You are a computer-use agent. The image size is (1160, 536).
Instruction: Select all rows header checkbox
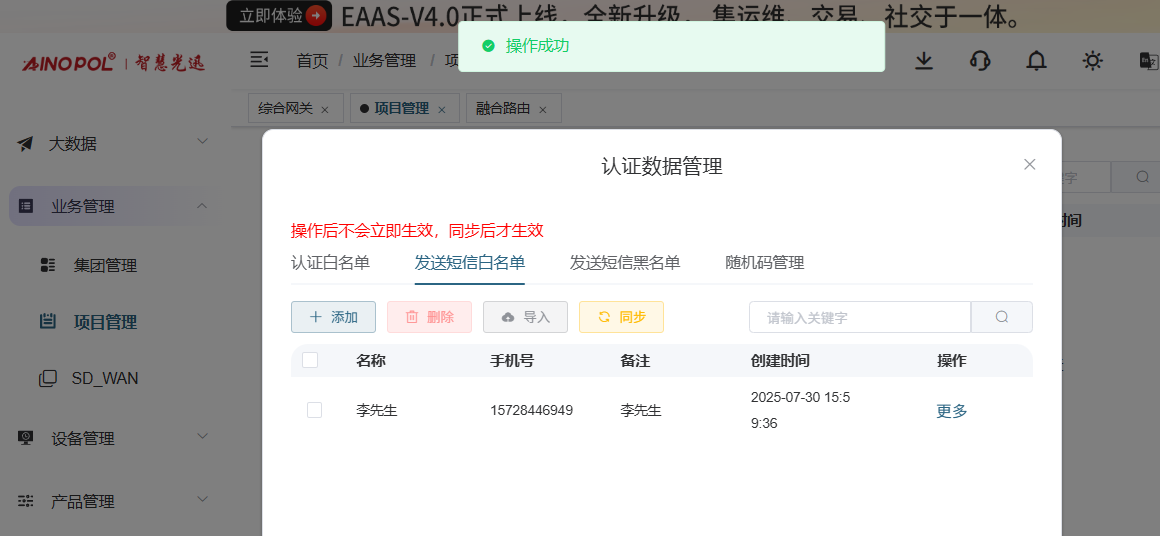coord(310,360)
